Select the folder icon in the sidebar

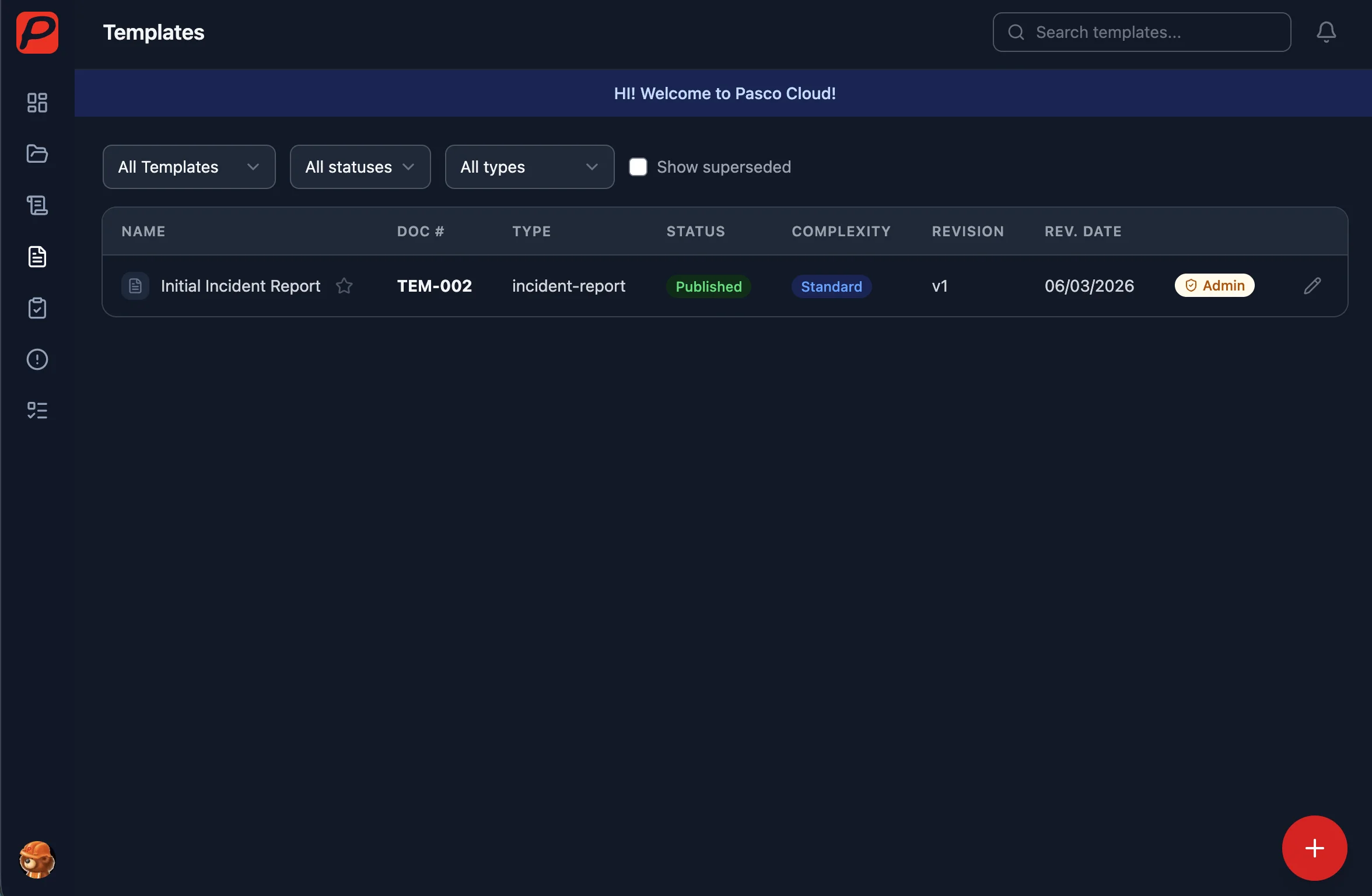[37, 153]
